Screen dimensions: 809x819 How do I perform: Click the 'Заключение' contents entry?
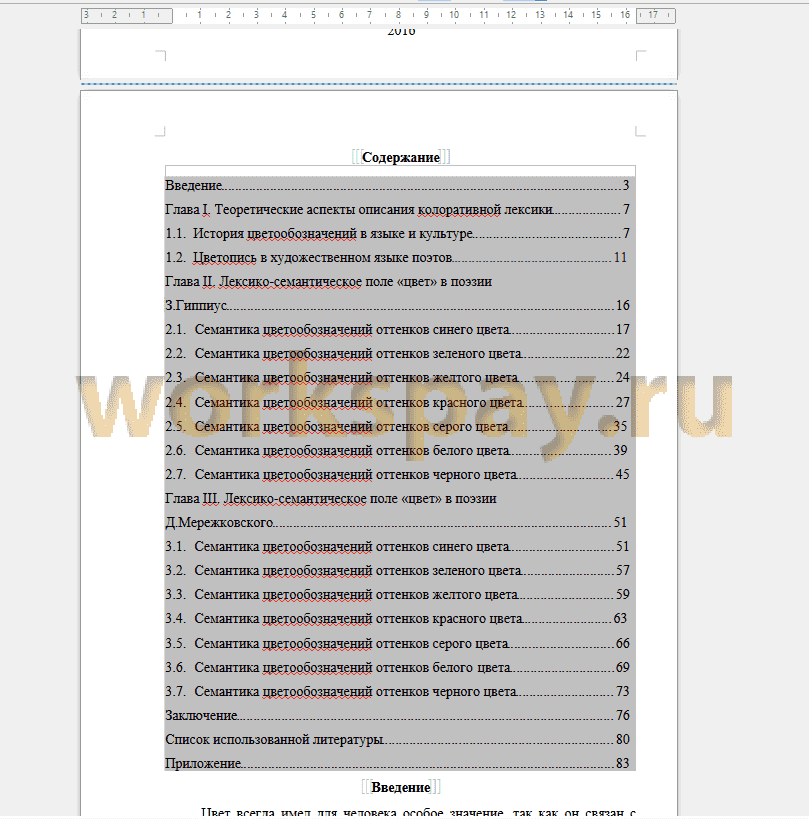click(x=397, y=716)
